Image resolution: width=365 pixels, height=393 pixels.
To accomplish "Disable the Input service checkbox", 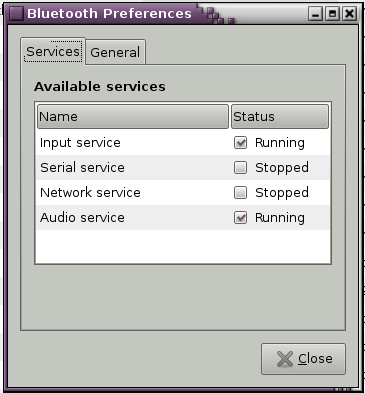I will (240, 143).
